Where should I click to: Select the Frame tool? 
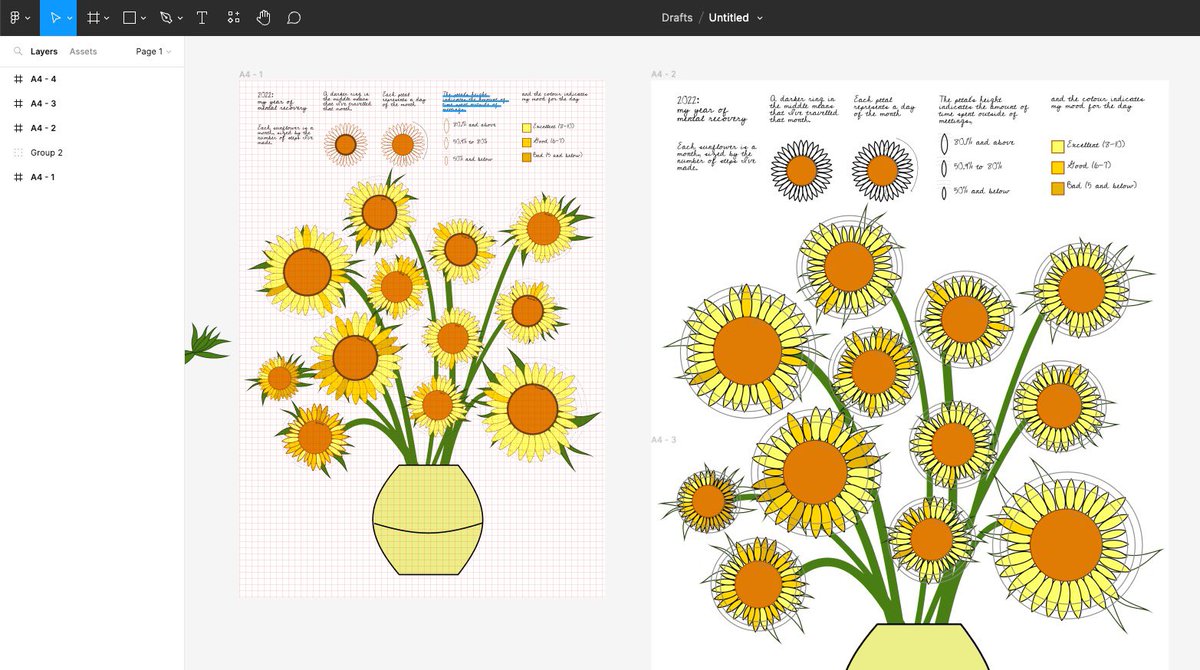93,18
